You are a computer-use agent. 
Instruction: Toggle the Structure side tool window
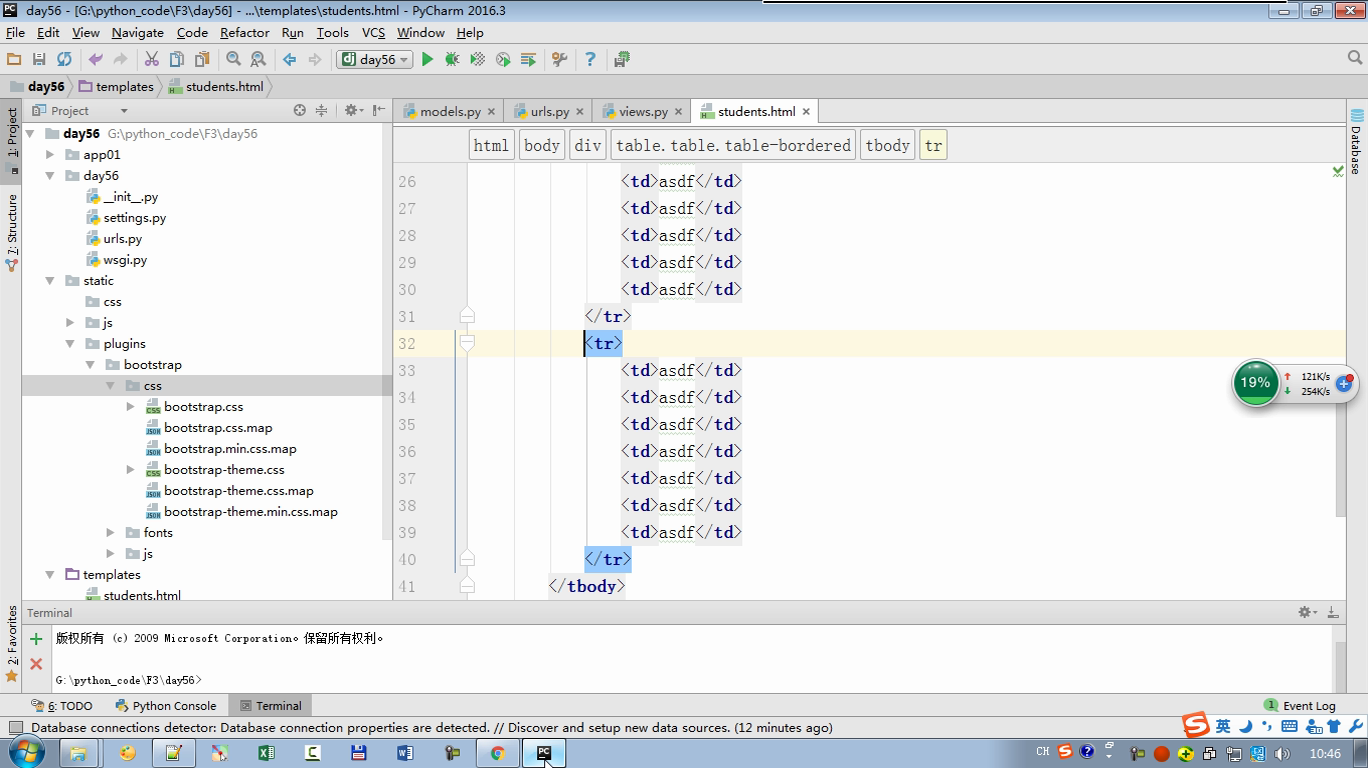coord(12,232)
